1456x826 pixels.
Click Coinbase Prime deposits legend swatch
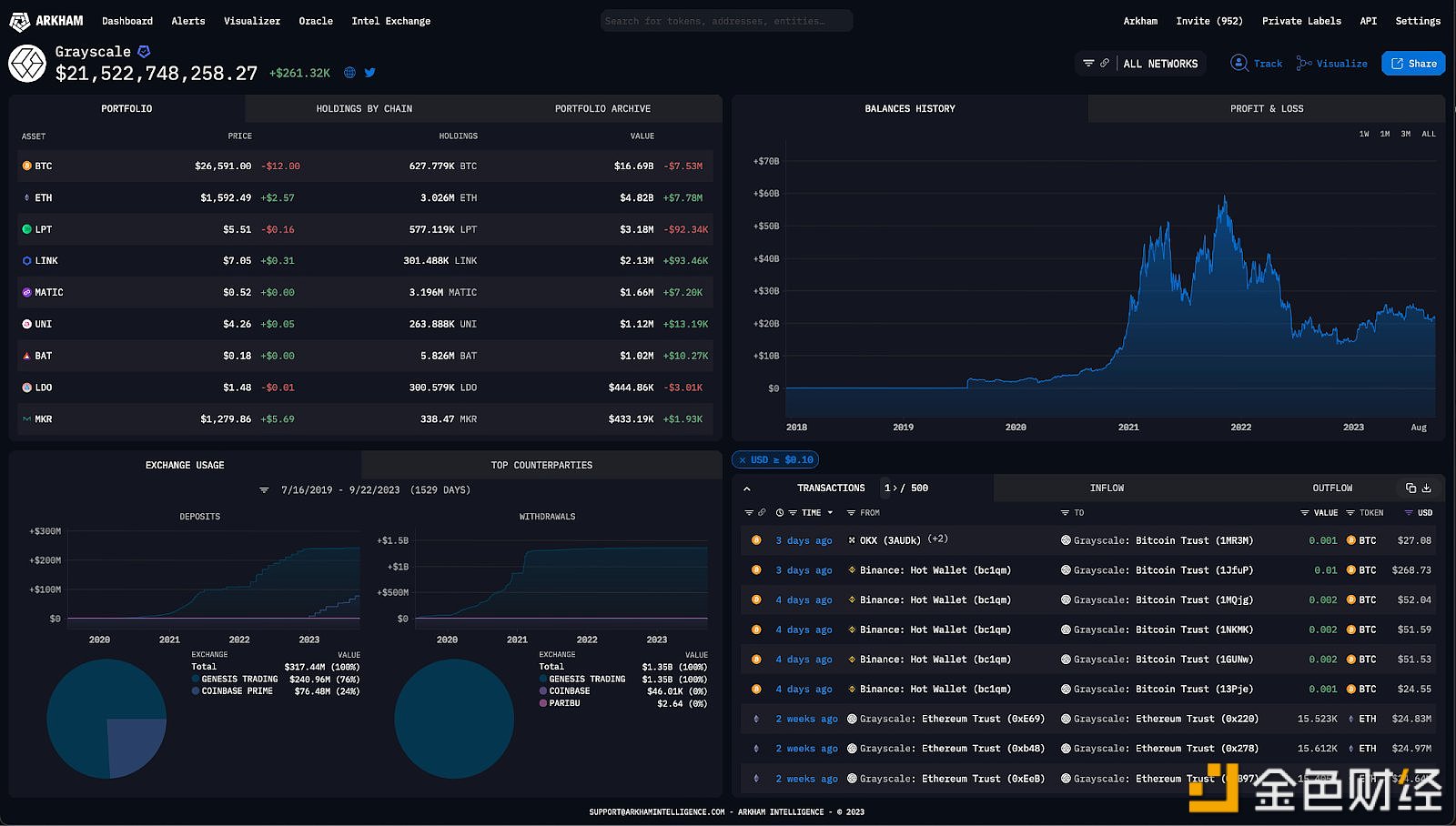pyautogui.click(x=196, y=691)
